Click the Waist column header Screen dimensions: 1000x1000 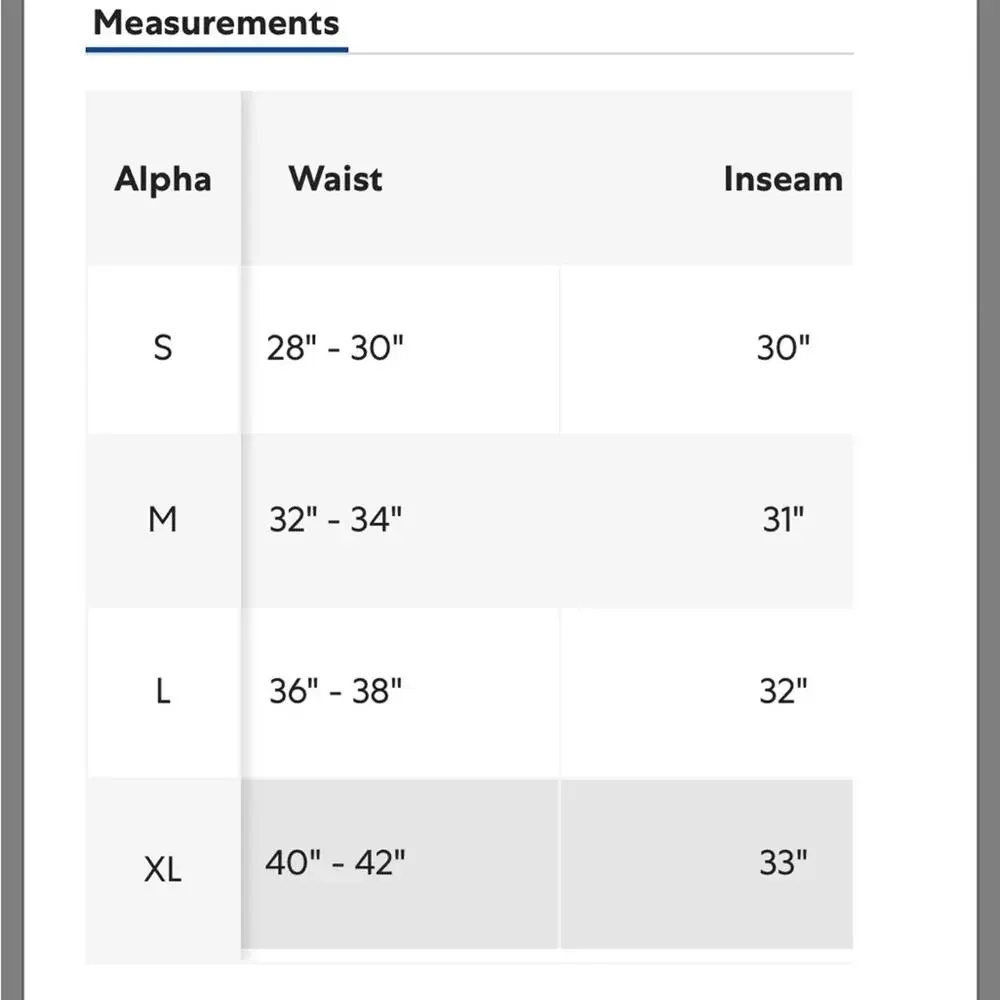coord(335,179)
